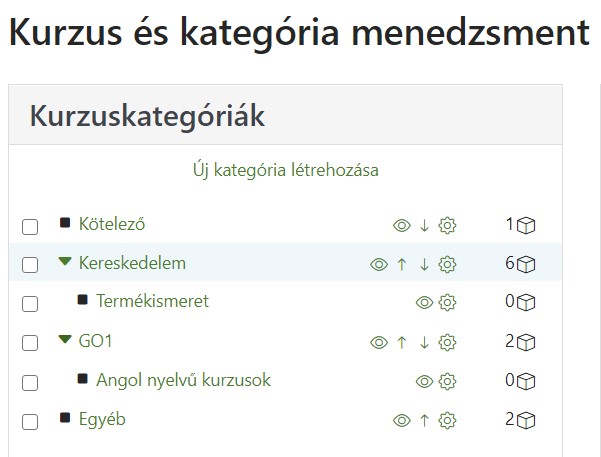Screen dimensions: 601x457
Task: Move Kereskedelem category down with arrow
Action: pyautogui.click(x=424, y=265)
